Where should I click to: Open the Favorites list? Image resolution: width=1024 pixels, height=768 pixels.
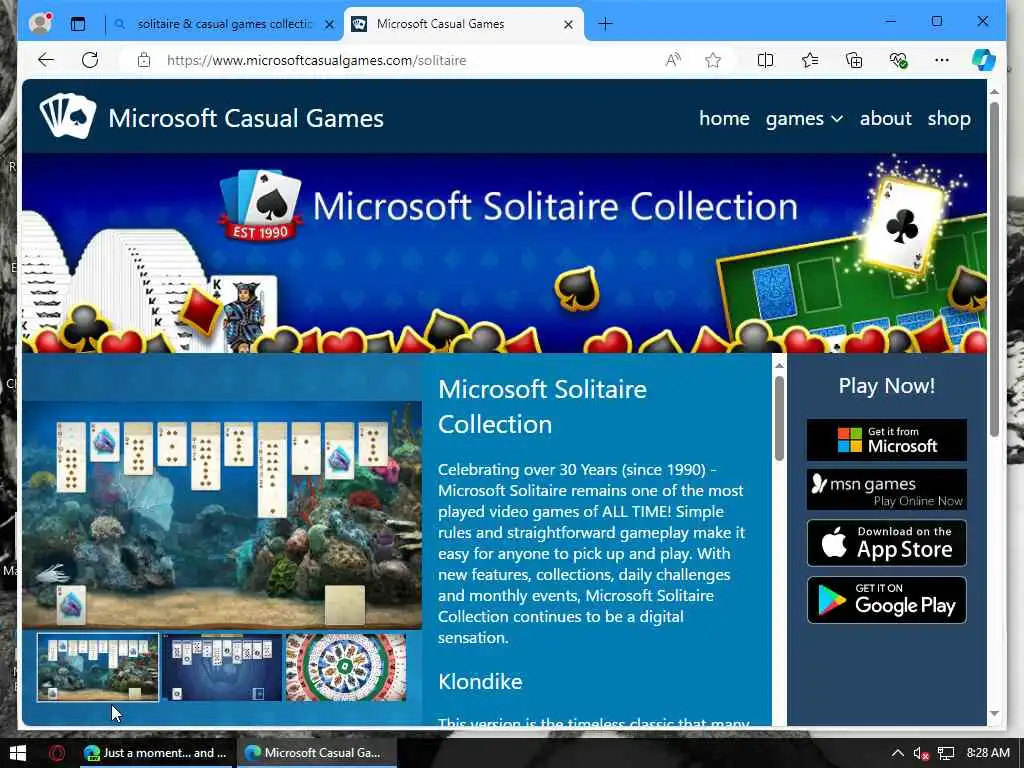click(x=810, y=60)
